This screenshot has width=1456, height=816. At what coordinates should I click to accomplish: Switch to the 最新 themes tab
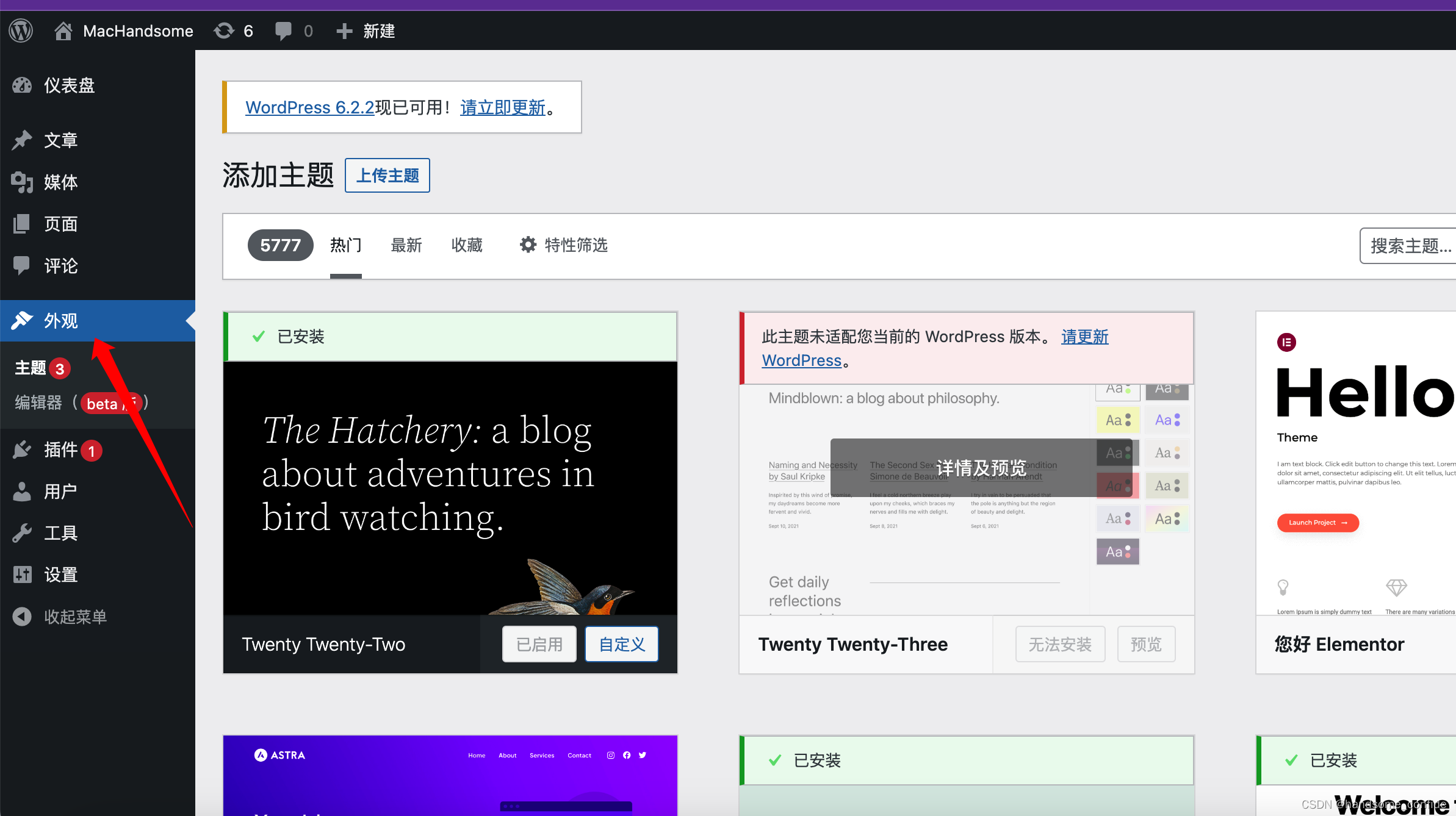tap(406, 245)
